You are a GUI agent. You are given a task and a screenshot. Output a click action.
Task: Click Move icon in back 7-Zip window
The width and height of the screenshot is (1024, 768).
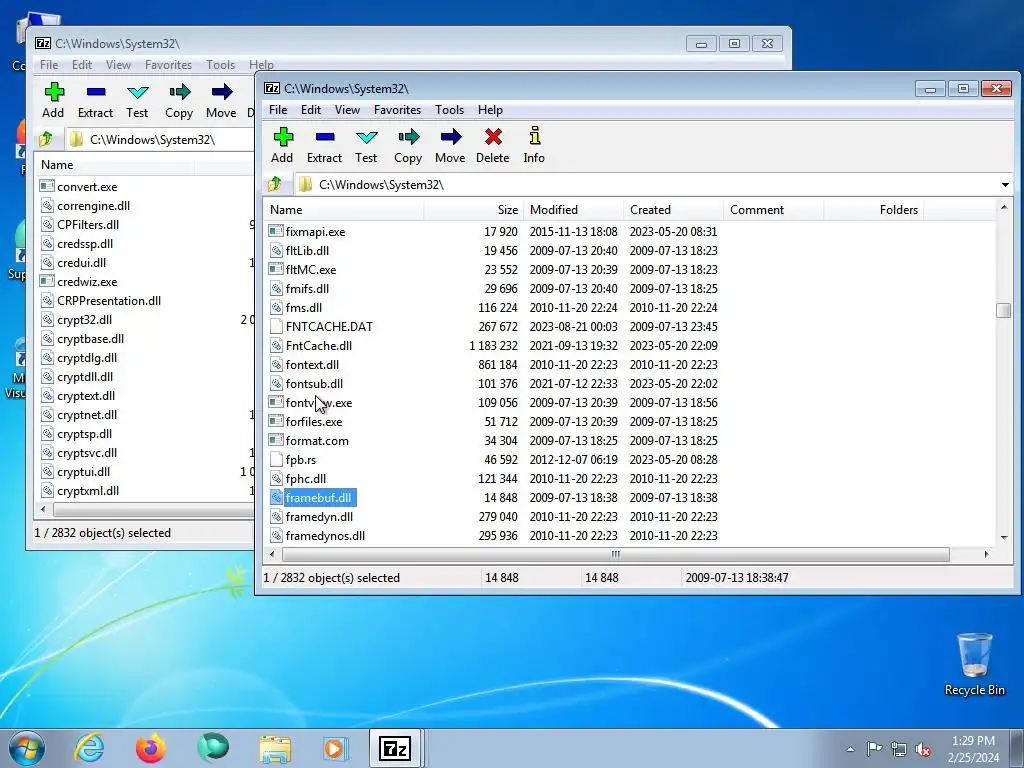[x=221, y=92]
